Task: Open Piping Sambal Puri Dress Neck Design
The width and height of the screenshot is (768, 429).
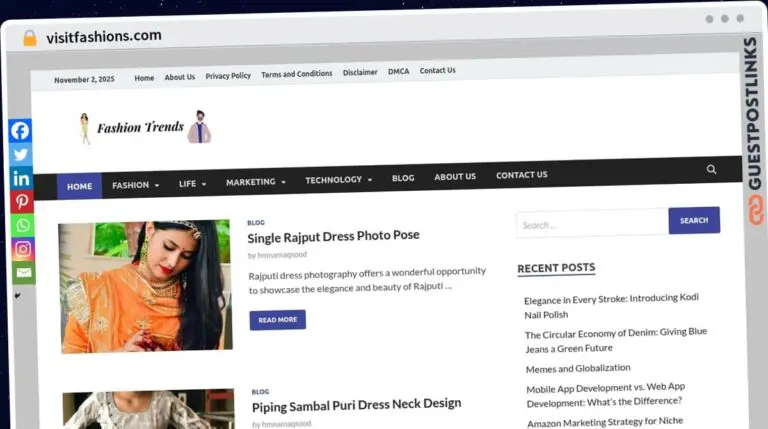Action: click(357, 405)
